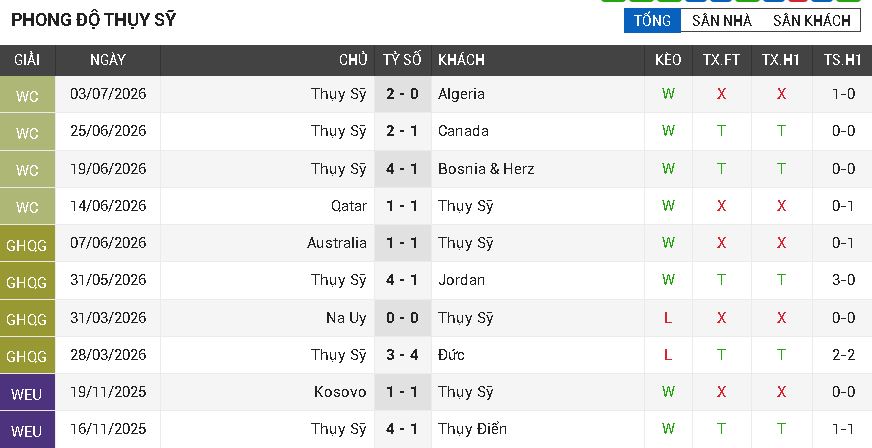The height and width of the screenshot is (448, 872).
Task: Switch to the TỔNG tab
Action: click(x=652, y=21)
